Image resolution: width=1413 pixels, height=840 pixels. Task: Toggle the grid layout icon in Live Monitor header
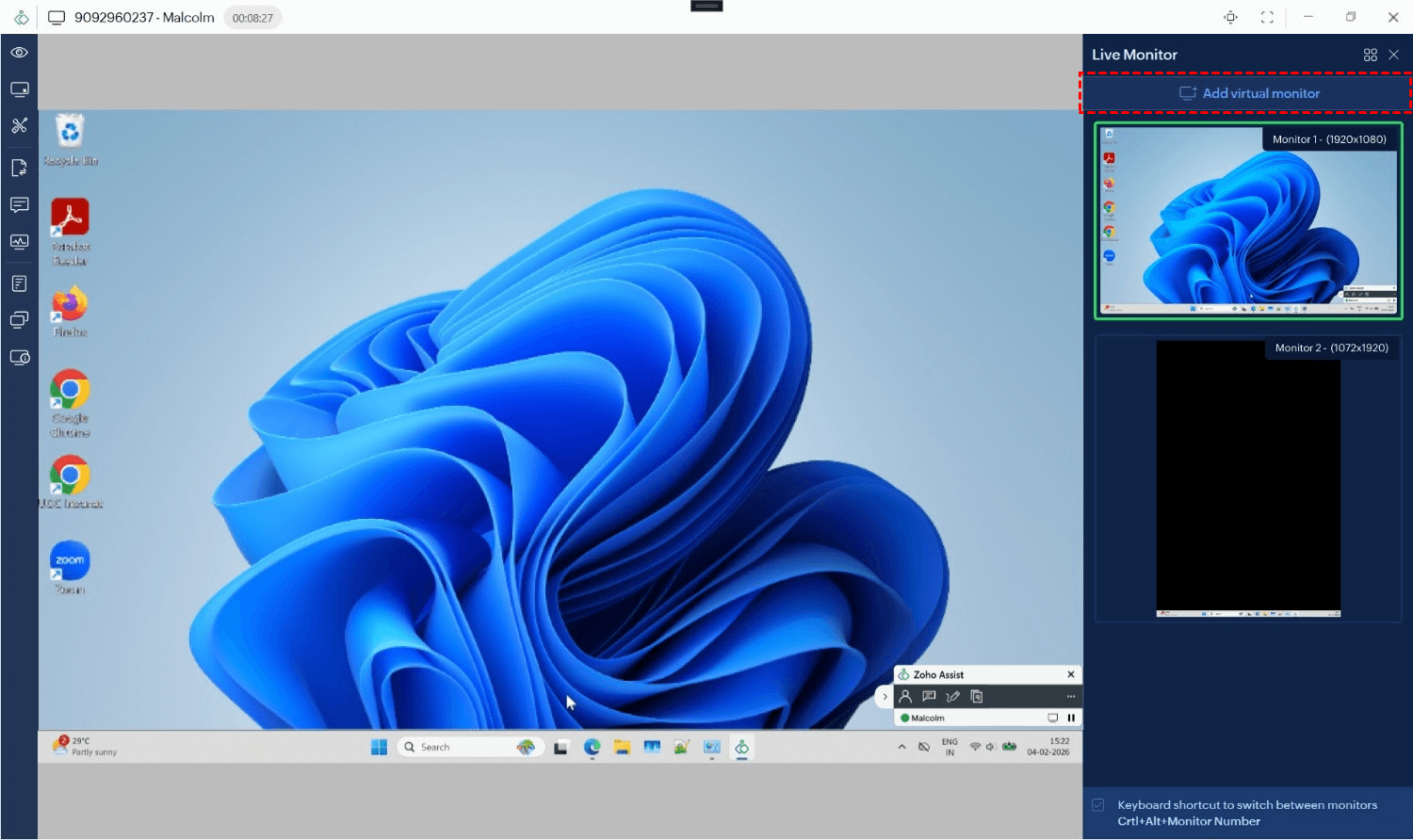[1370, 56]
